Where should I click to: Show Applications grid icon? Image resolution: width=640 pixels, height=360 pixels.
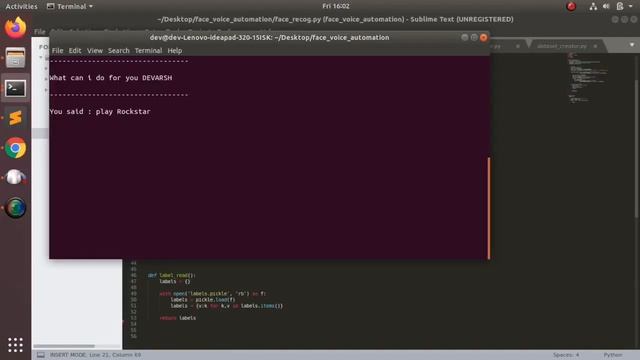click(x=16, y=345)
